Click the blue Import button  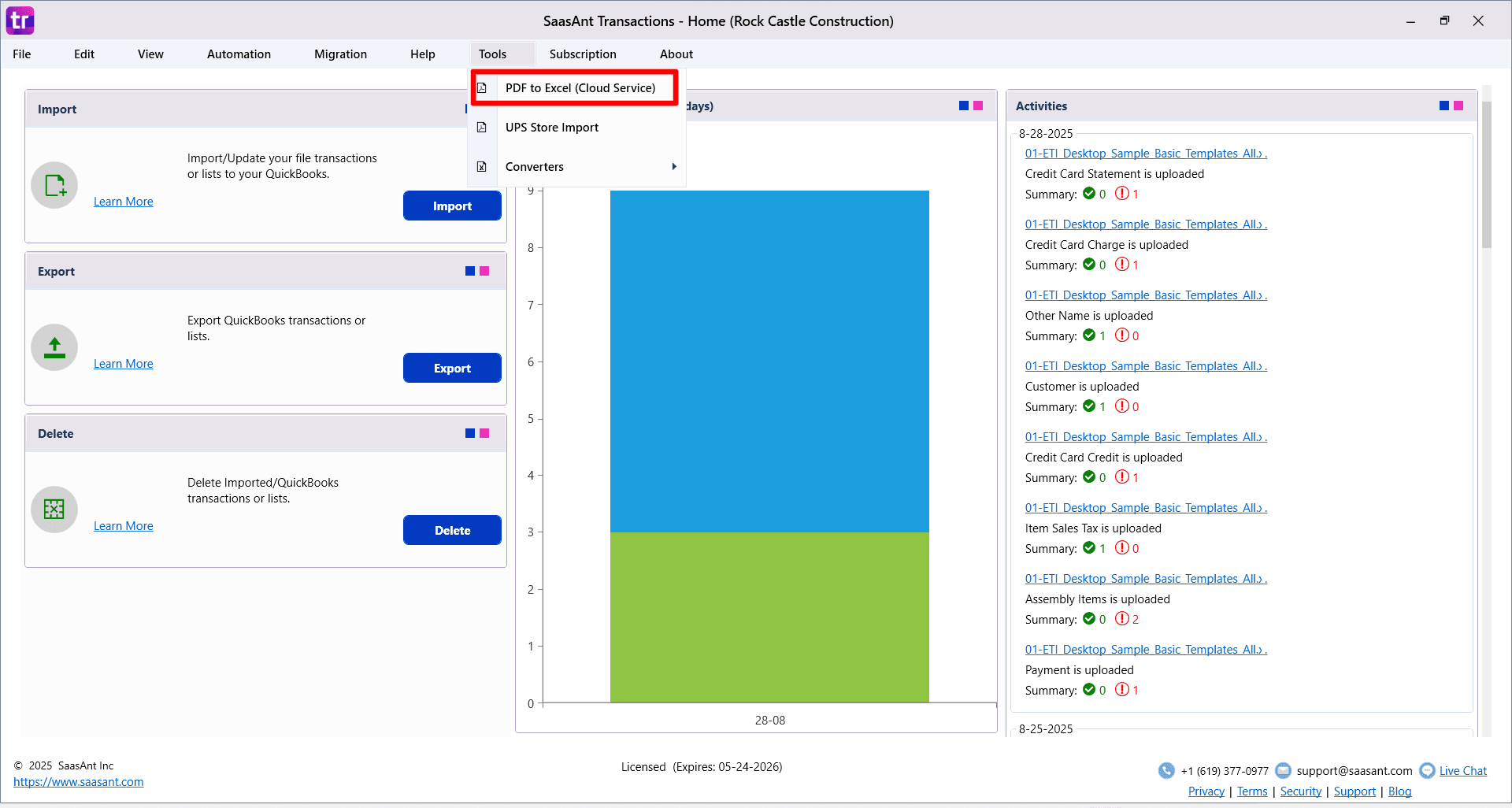[452, 206]
